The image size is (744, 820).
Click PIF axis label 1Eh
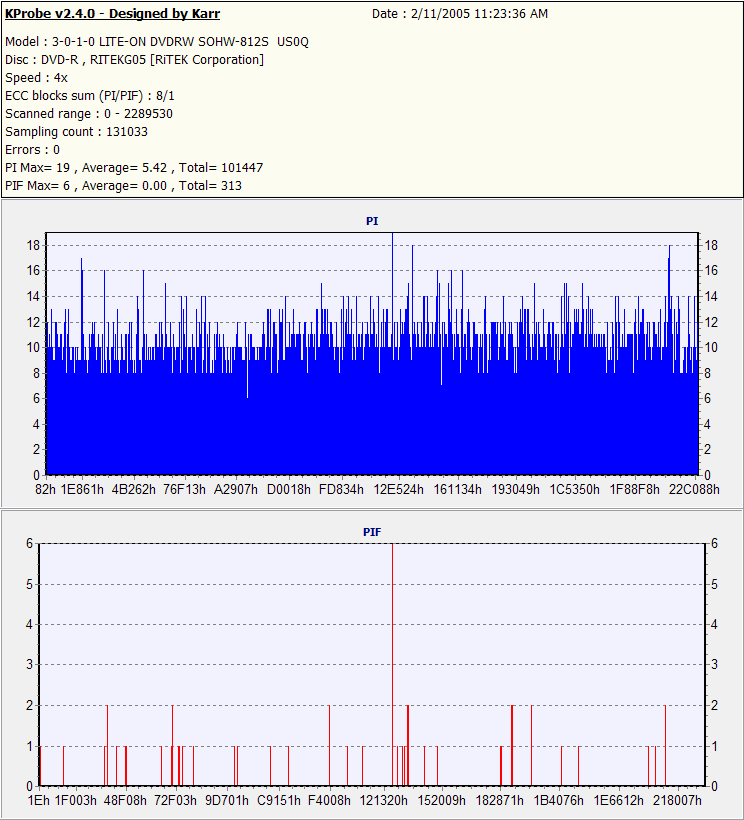click(x=39, y=801)
